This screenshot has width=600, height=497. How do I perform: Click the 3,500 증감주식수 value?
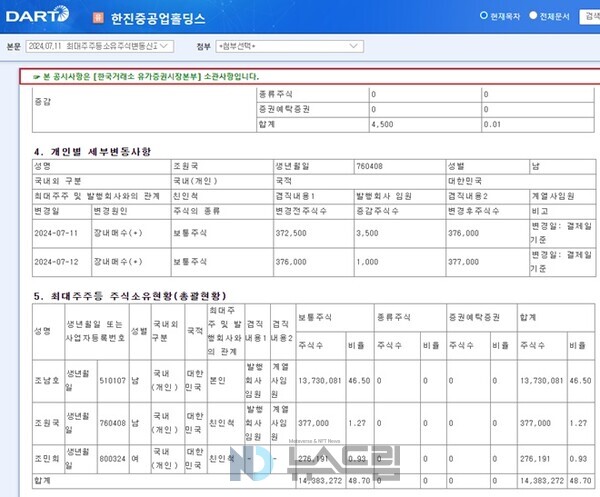point(367,233)
